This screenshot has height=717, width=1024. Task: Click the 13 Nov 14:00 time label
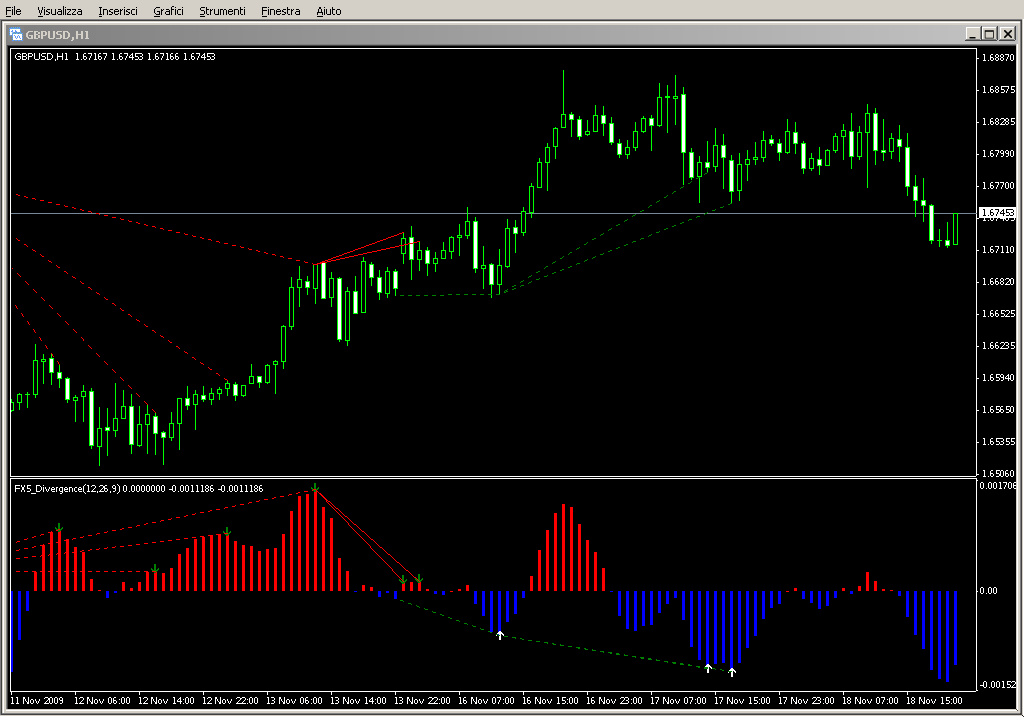point(358,700)
